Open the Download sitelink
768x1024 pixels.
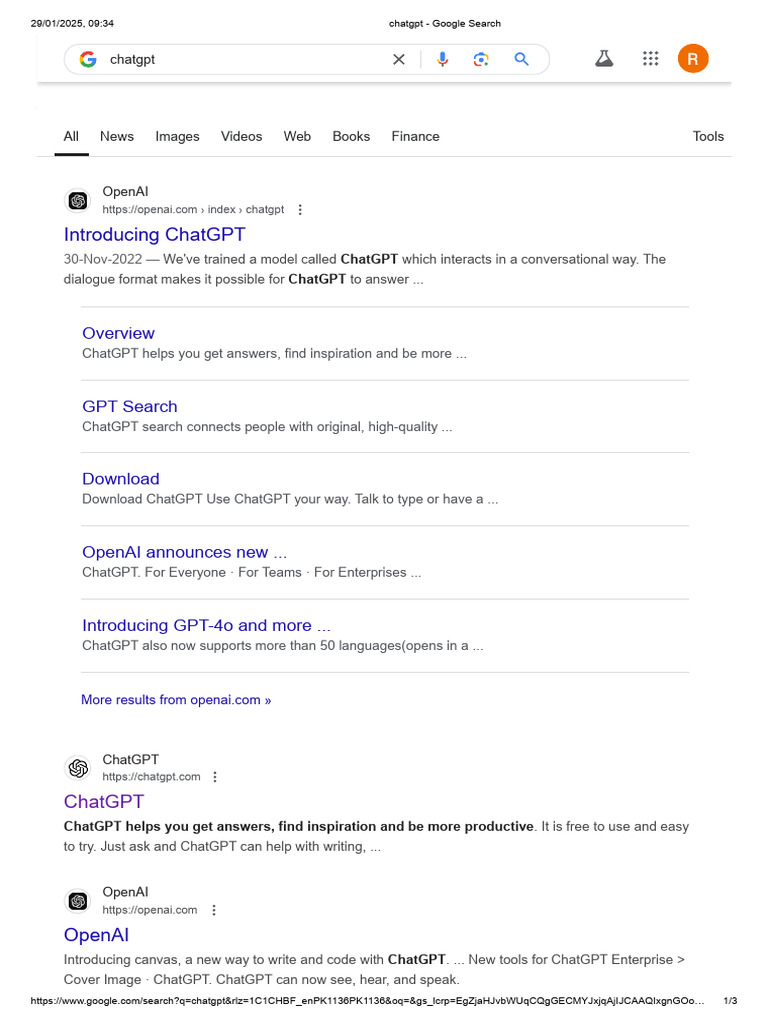[x=121, y=479]
